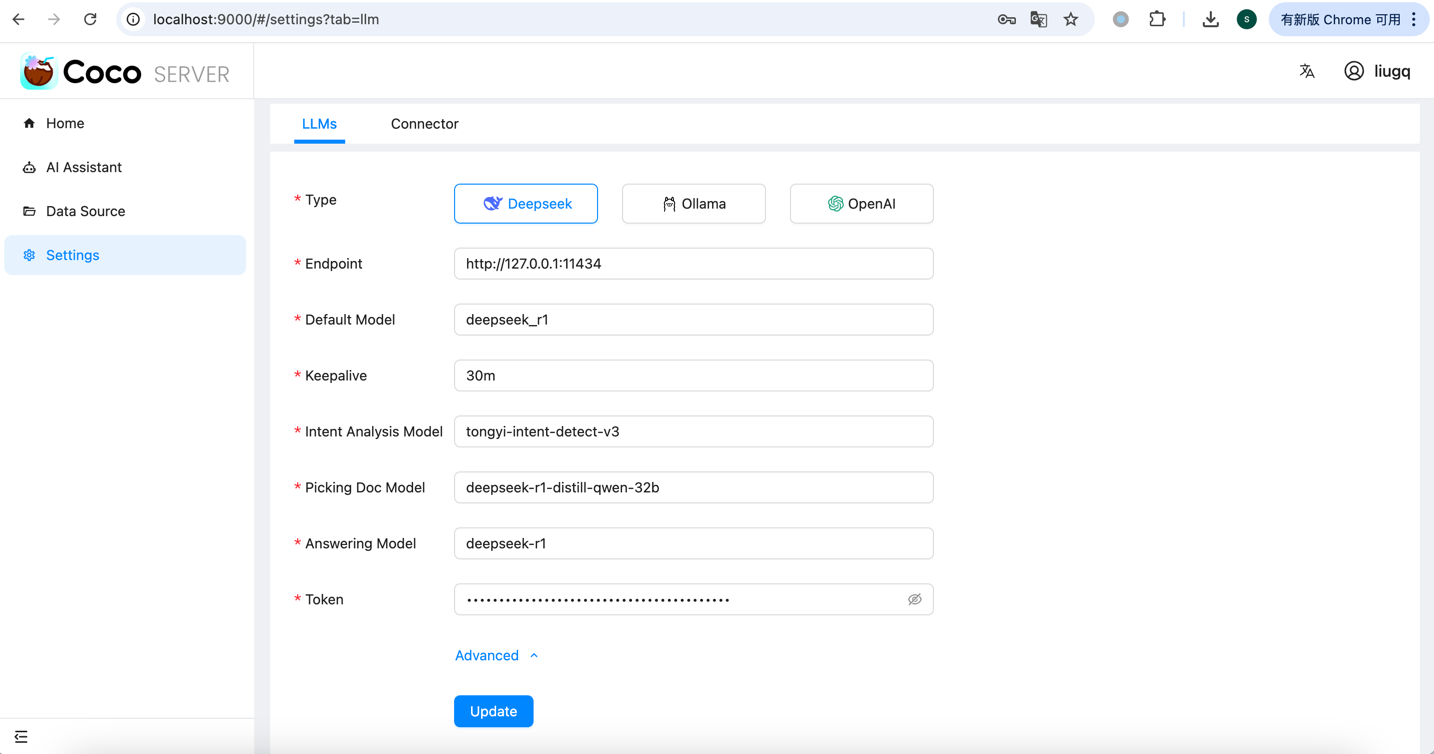Click the Endpoint label

click(334, 264)
